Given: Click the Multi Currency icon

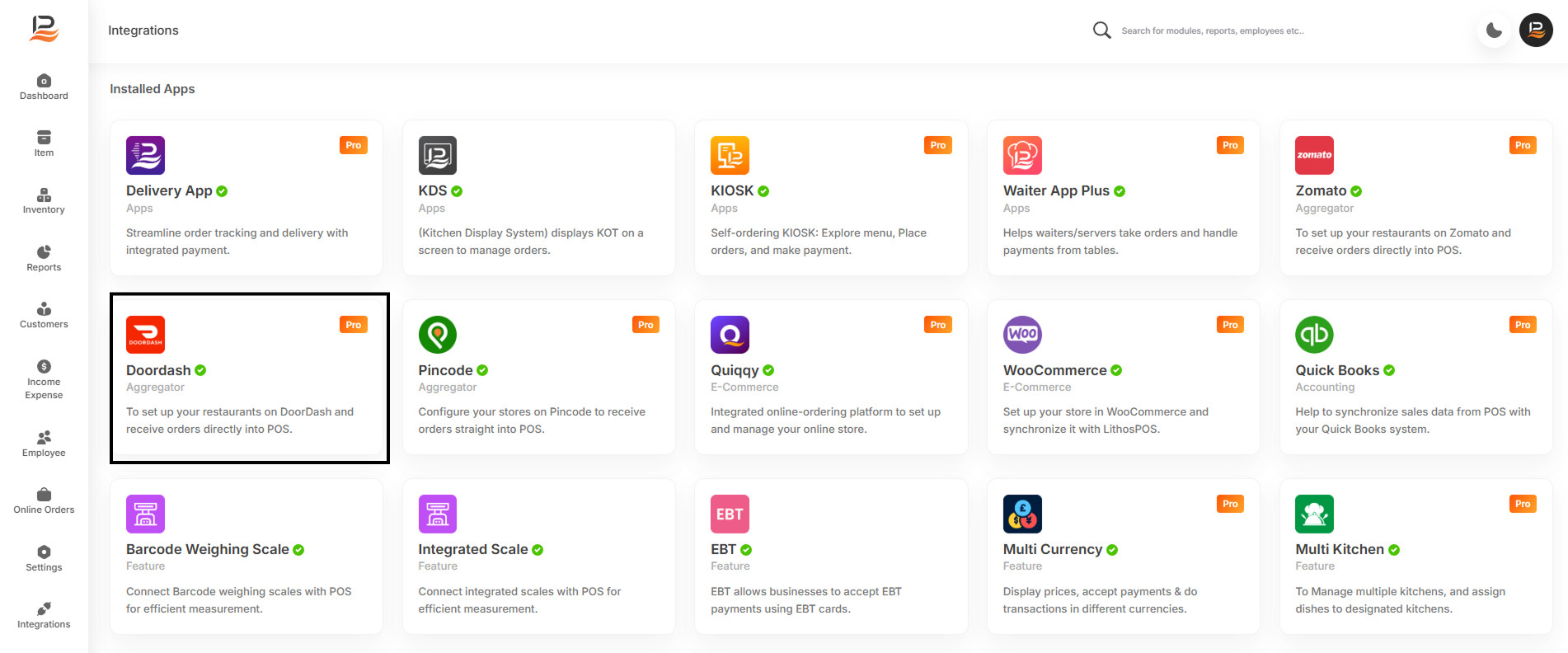Looking at the screenshot, I should pyautogui.click(x=1022, y=514).
